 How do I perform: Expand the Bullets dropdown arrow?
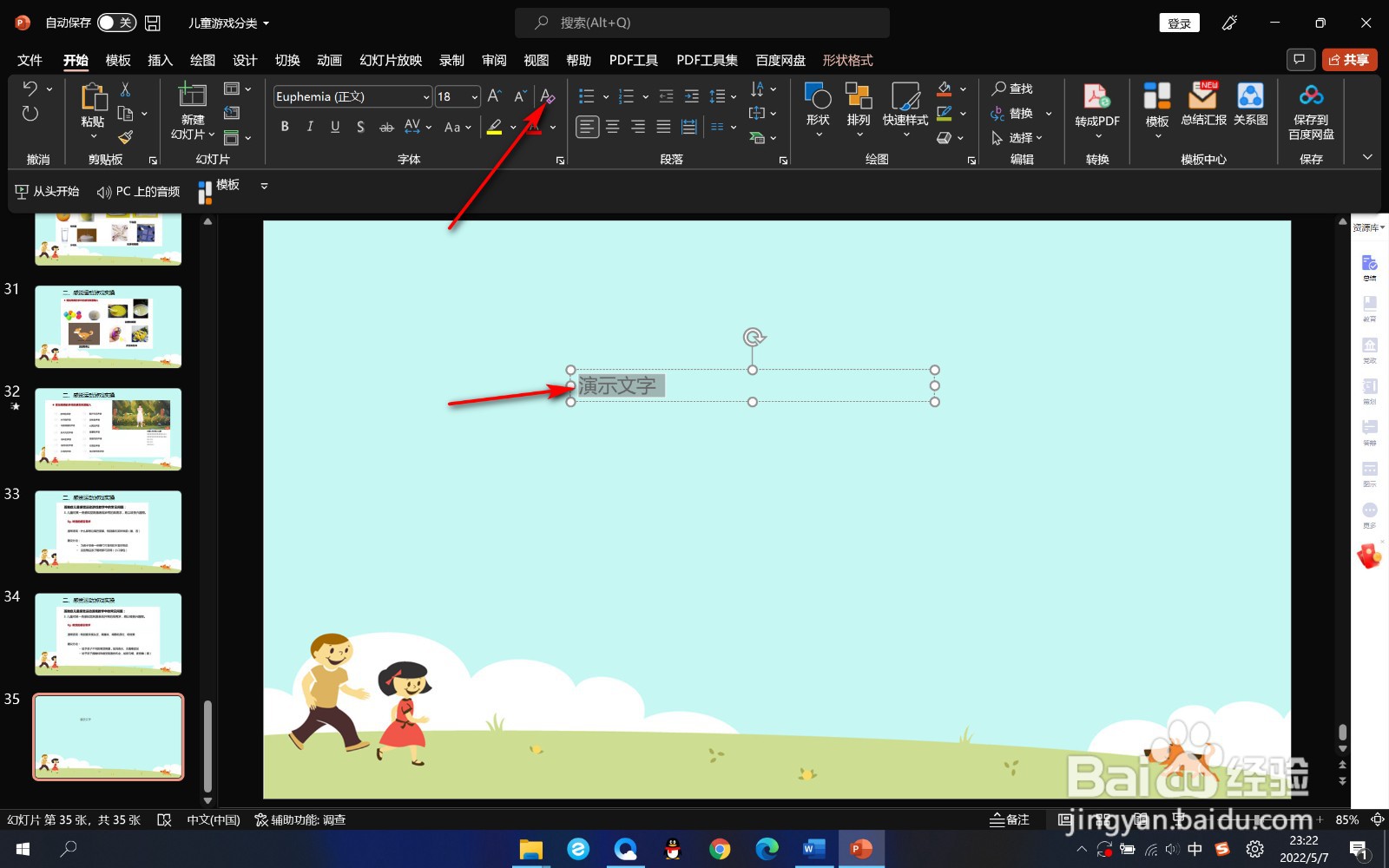pyautogui.click(x=606, y=97)
